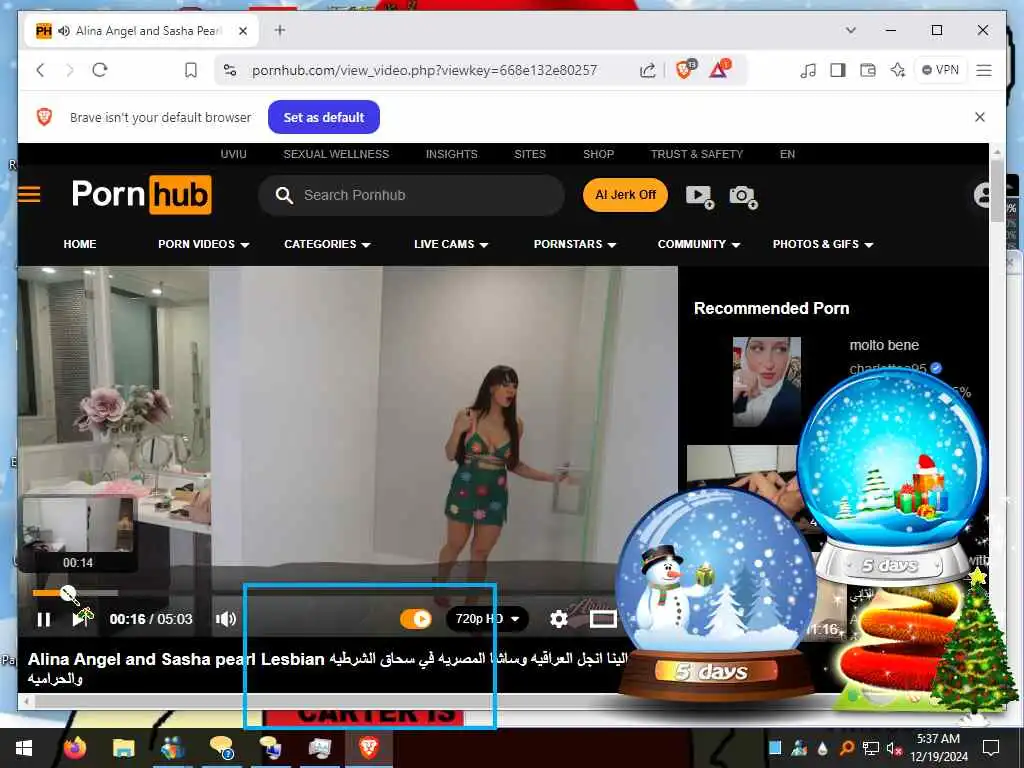Open Leo AI assistant icon
Viewport: 1024px width, 768px height.
[898, 70]
